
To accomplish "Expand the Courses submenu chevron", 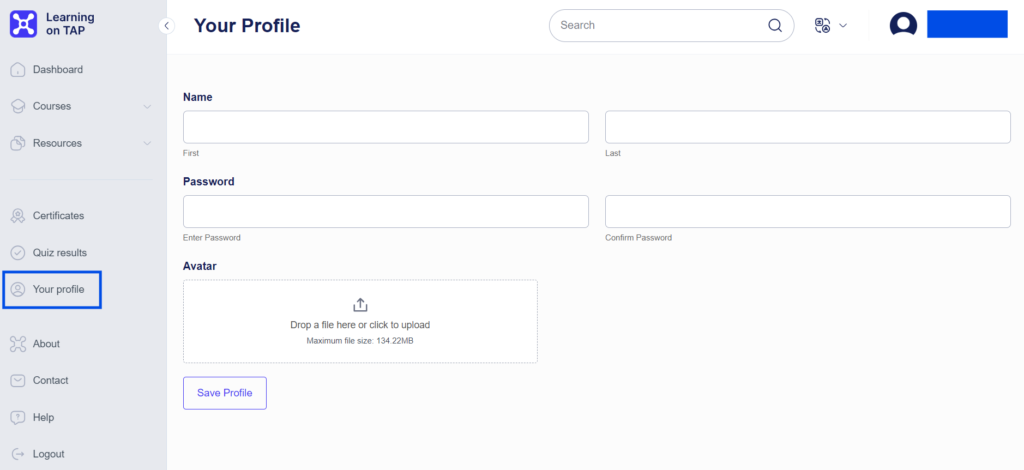I will (x=147, y=107).
